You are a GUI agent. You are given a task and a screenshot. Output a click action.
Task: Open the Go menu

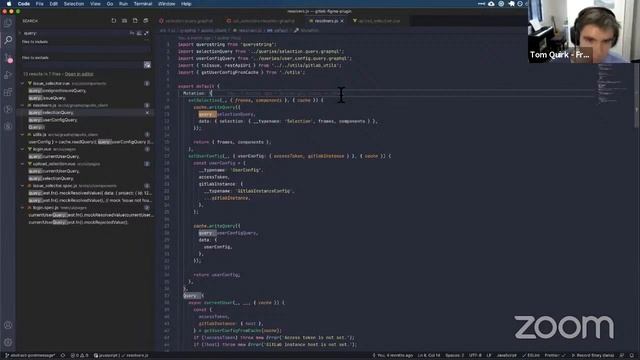point(110,4)
